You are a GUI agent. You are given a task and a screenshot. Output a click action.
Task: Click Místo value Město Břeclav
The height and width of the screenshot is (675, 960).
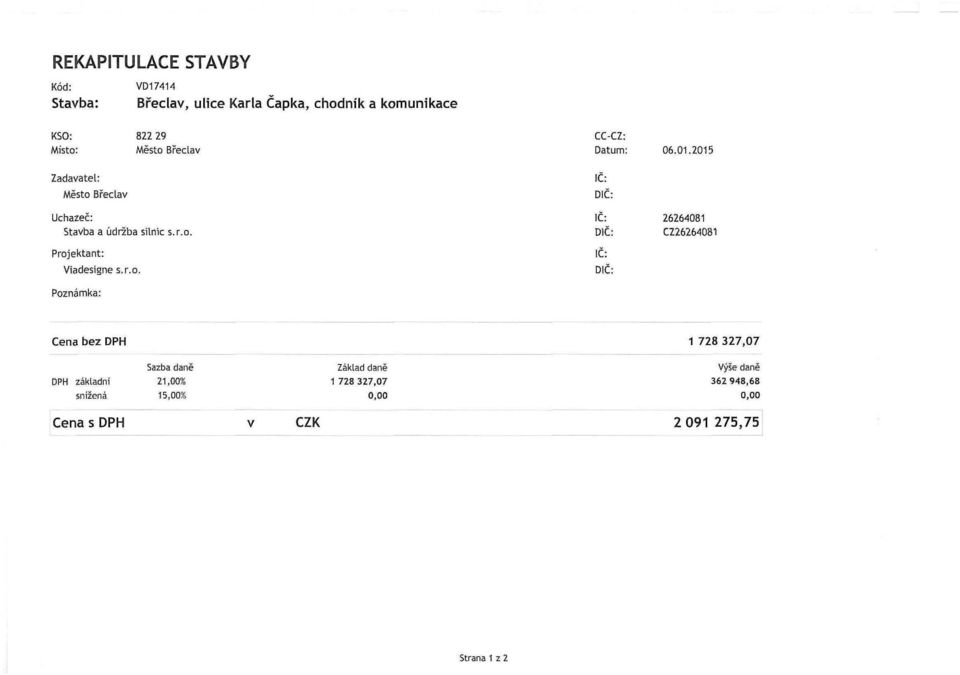tap(168, 150)
